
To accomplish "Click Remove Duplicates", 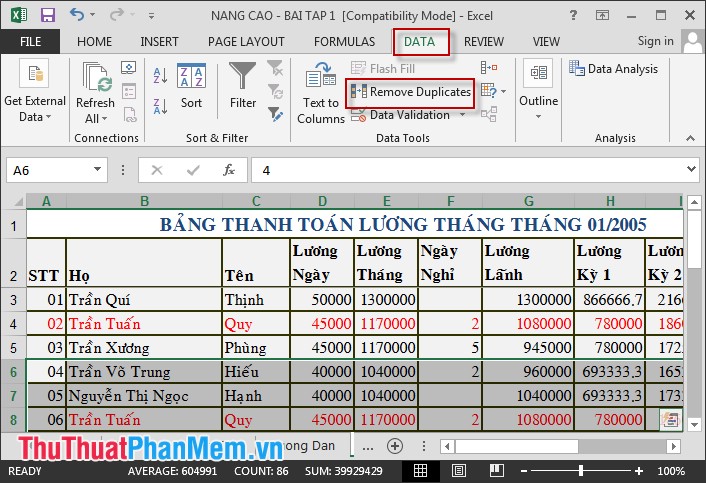I will pos(411,92).
